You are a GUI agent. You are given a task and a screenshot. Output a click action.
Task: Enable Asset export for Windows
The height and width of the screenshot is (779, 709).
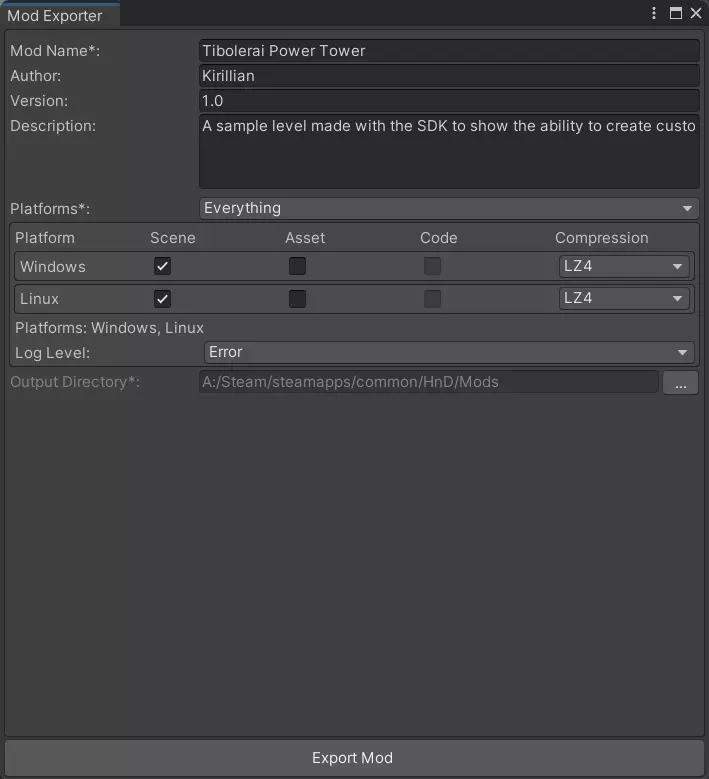[297, 266]
